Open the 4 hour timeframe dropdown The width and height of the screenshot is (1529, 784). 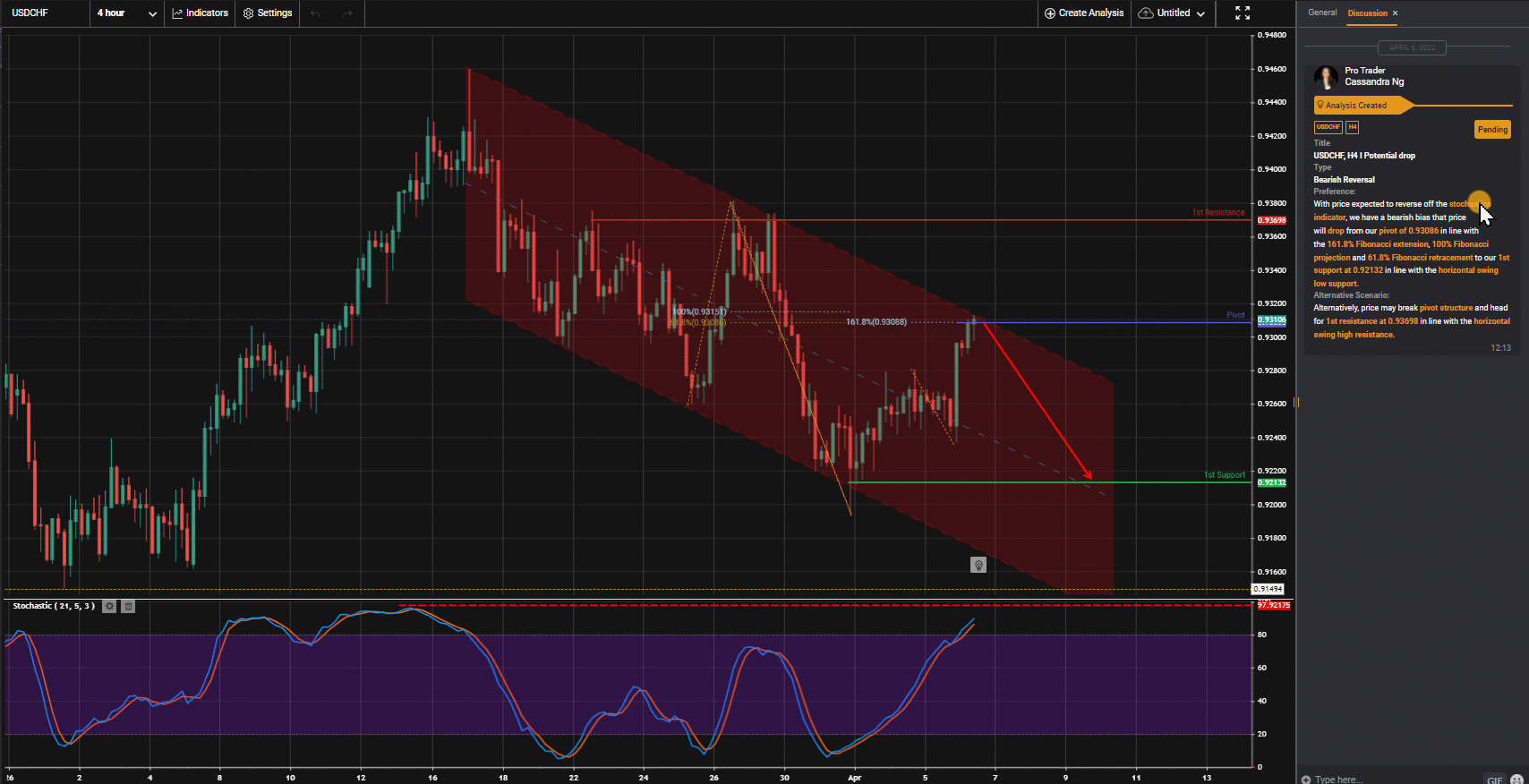click(x=126, y=13)
